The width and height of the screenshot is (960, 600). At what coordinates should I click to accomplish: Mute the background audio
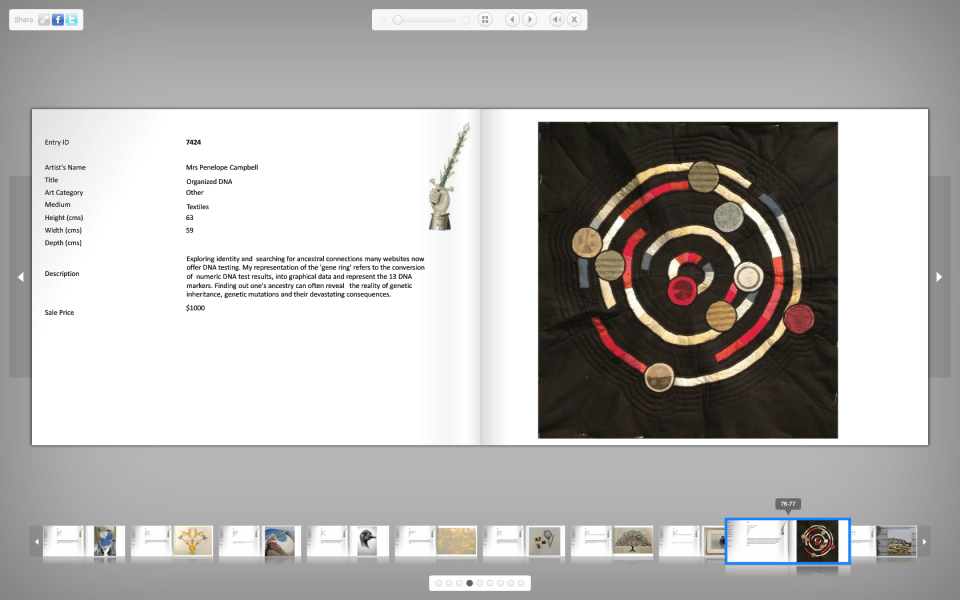(558, 19)
